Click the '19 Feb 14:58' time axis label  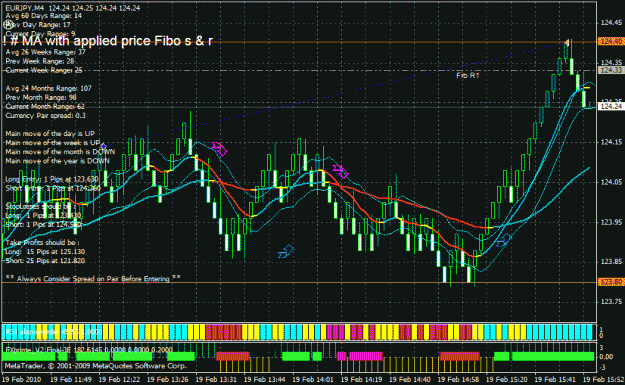point(458,379)
